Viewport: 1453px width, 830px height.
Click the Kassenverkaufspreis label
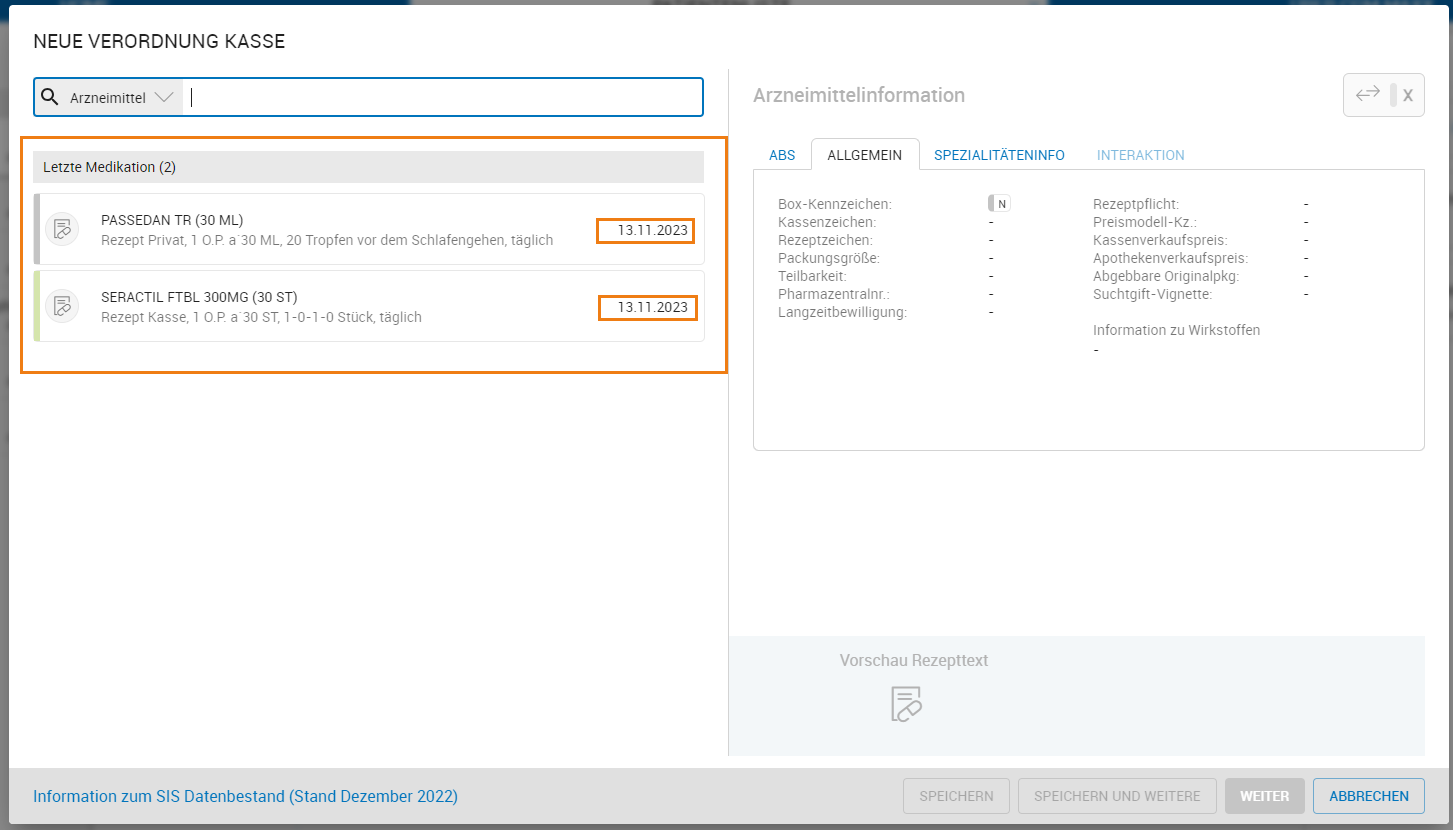click(x=1160, y=240)
